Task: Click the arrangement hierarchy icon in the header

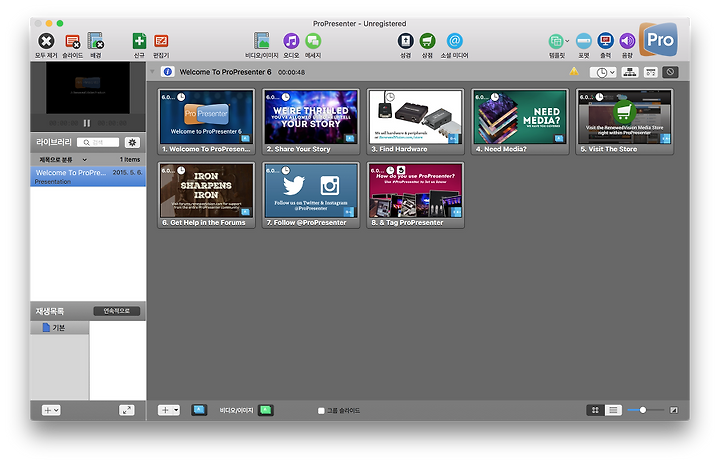Action: pyautogui.click(x=630, y=72)
